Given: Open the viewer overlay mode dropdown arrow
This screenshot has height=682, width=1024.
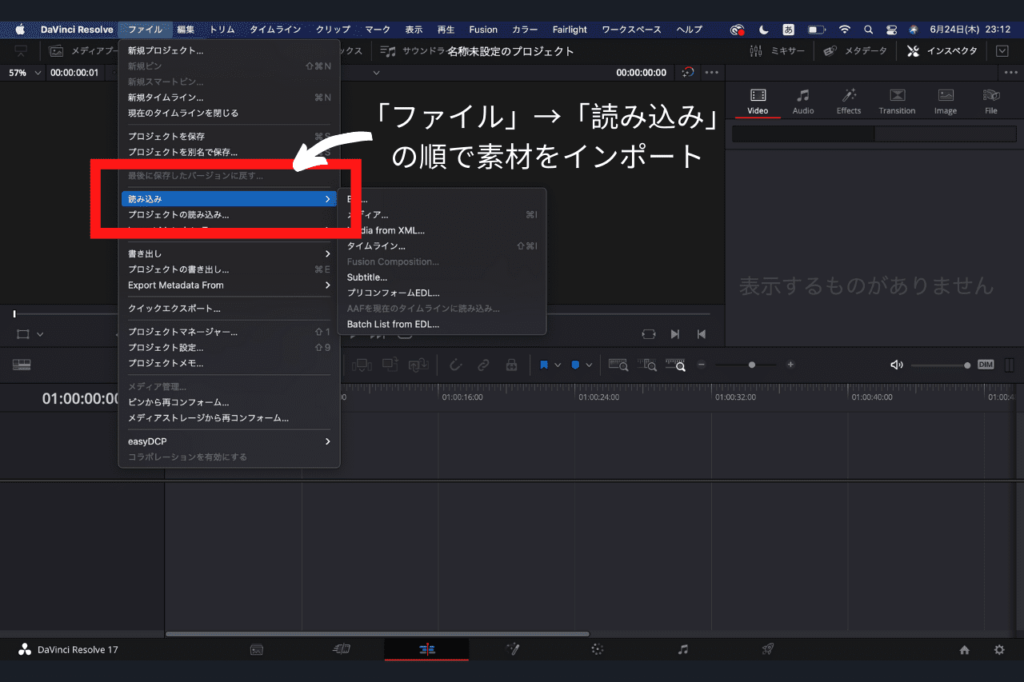Looking at the screenshot, I should pos(40,334).
